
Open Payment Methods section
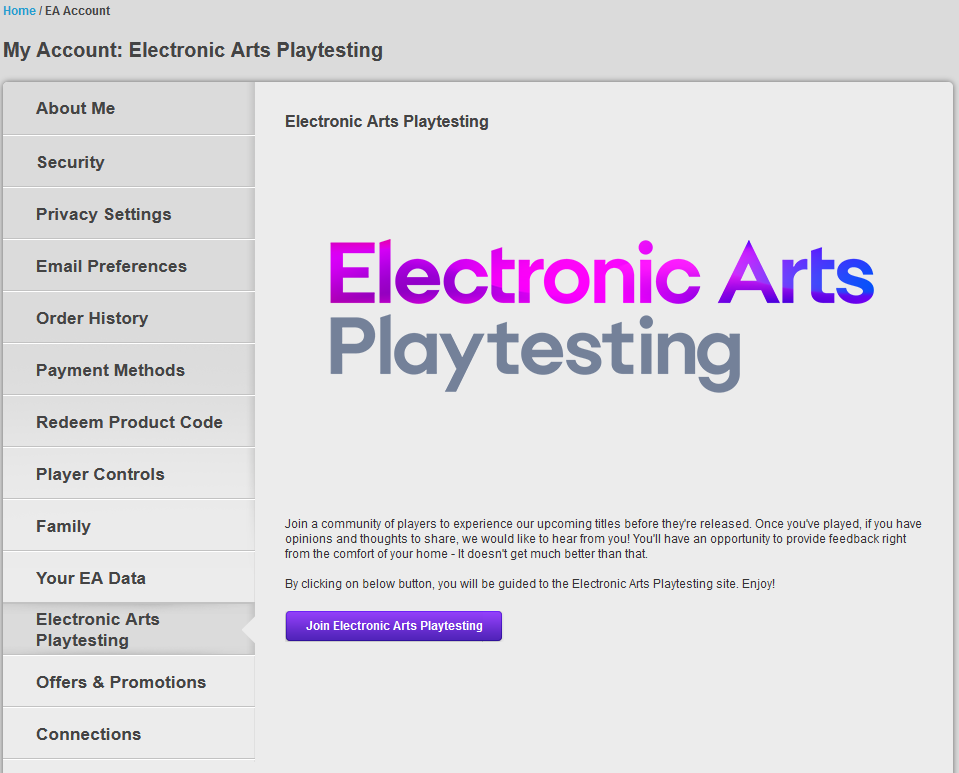128,369
